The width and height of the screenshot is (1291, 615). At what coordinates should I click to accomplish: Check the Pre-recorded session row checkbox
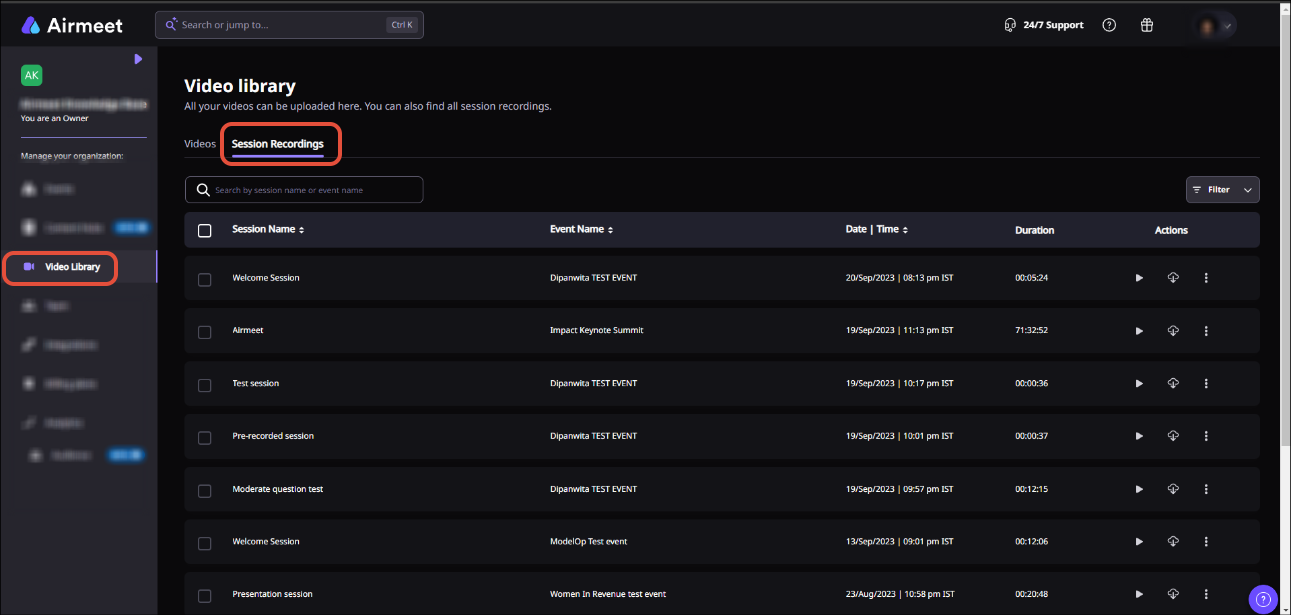[x=205, y=438]
